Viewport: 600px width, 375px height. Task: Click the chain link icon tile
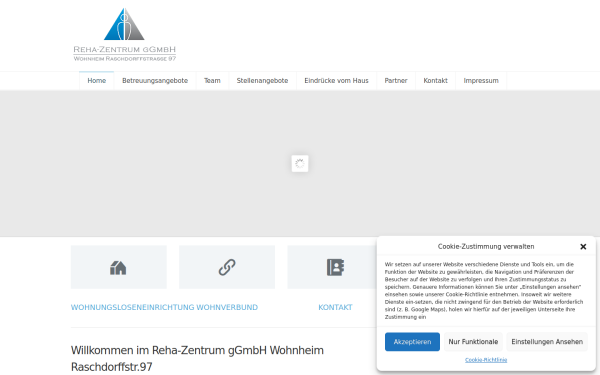point(227,267)
